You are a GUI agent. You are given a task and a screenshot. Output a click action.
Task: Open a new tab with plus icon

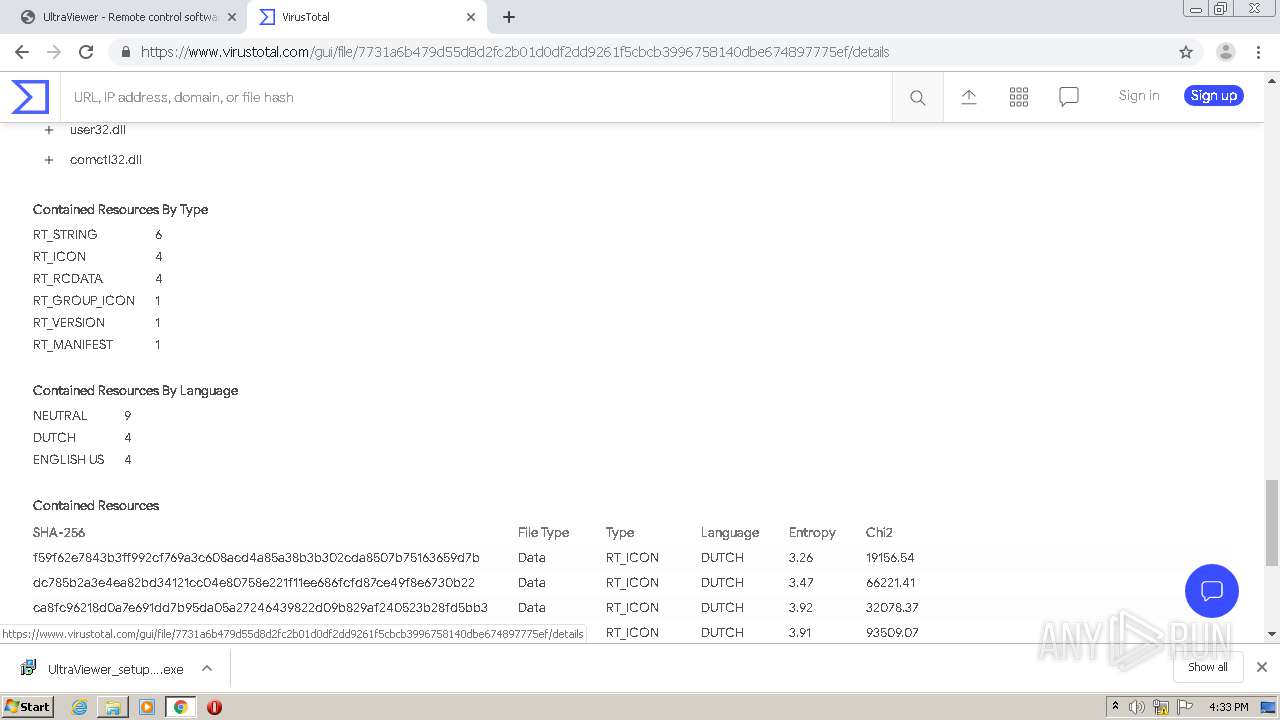(x=509, y=17)
